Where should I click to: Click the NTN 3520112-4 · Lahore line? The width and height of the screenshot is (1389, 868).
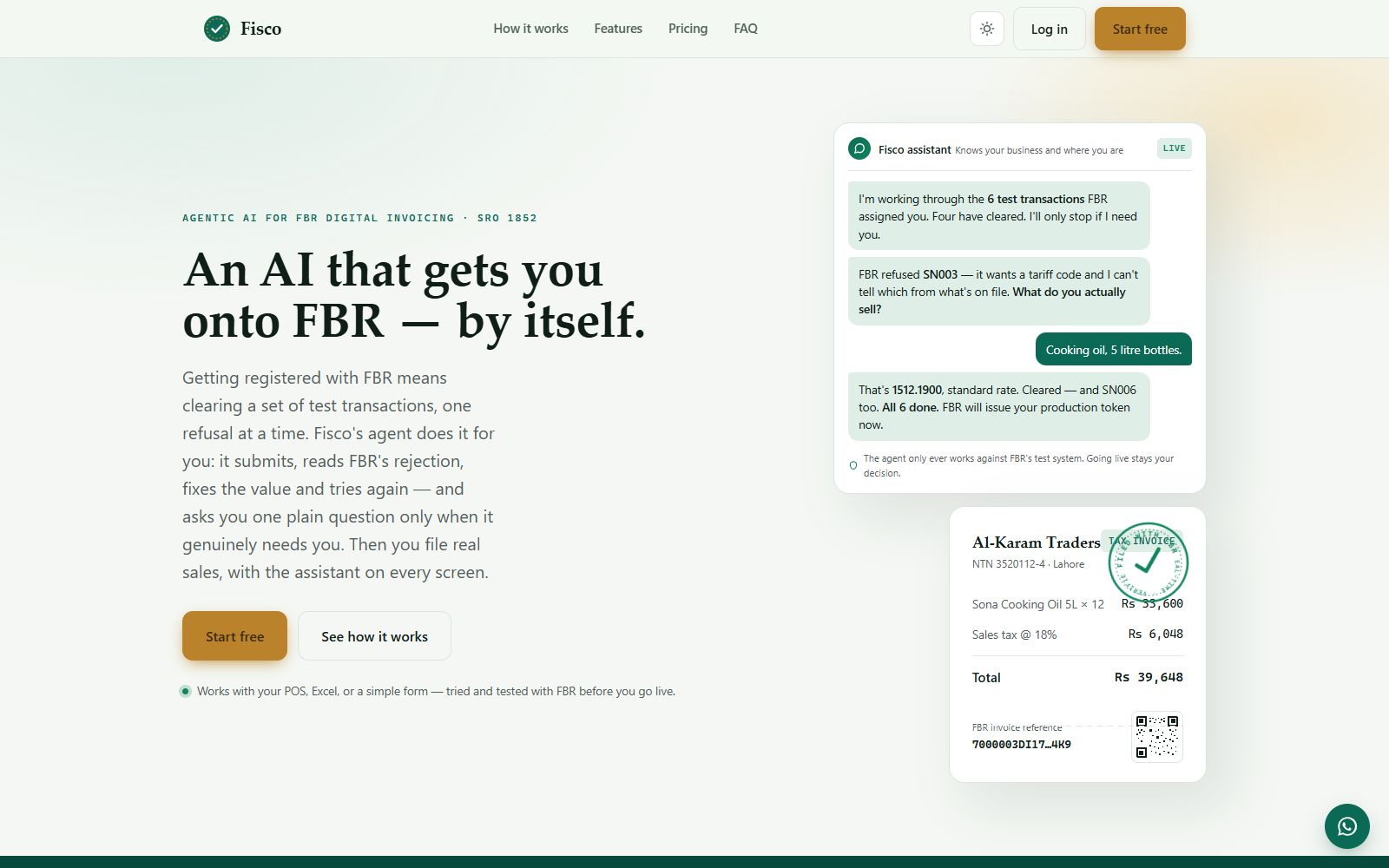pyautogui.click(x=1028, y=564)
